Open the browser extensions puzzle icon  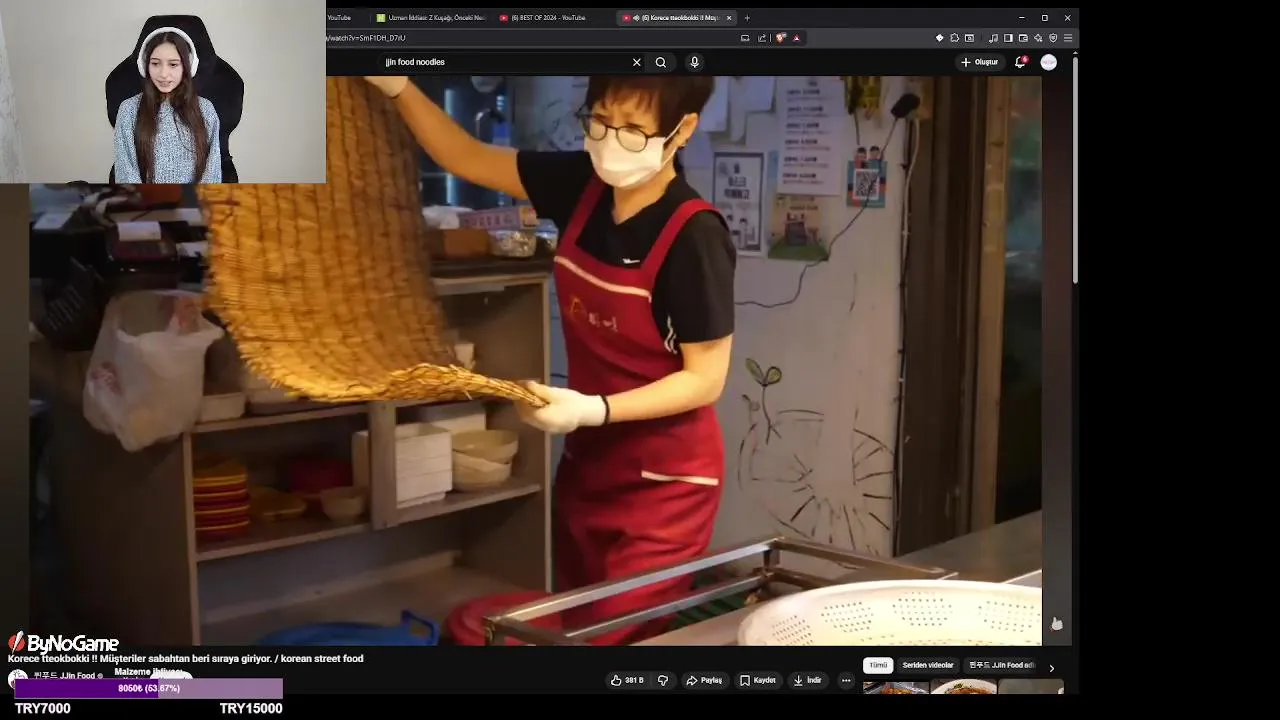(x=954, y=38)
